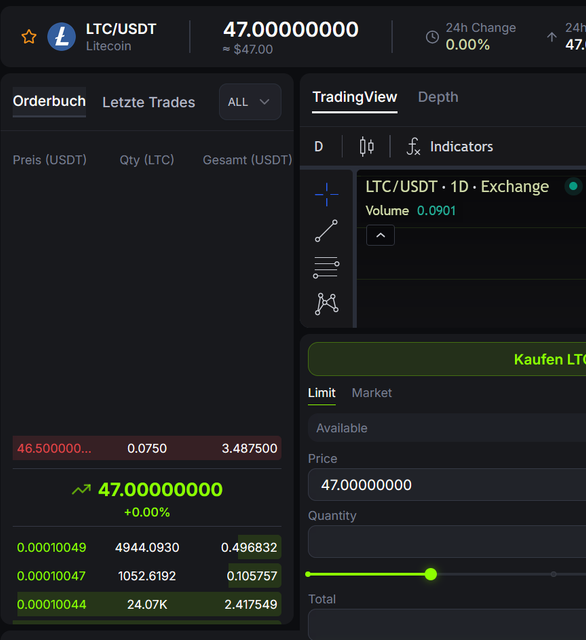Select the crosshair cursor tool
The width and height of the screenshot is (586, 640).
326,195
